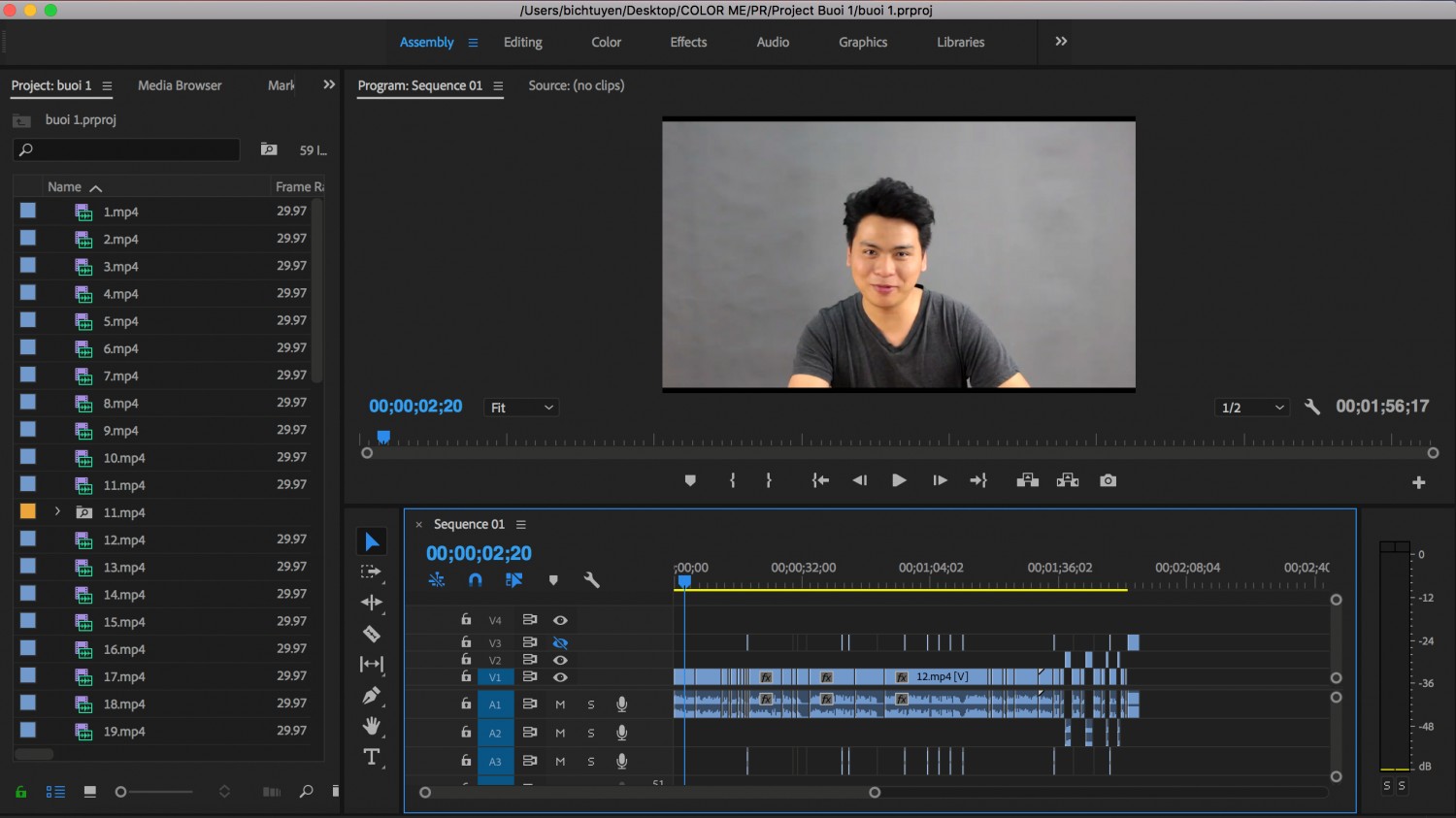The width and height of the screenshot is (1456, 818).
Task: Toggle Linked Selection in timeline
Action: [514, 580]
